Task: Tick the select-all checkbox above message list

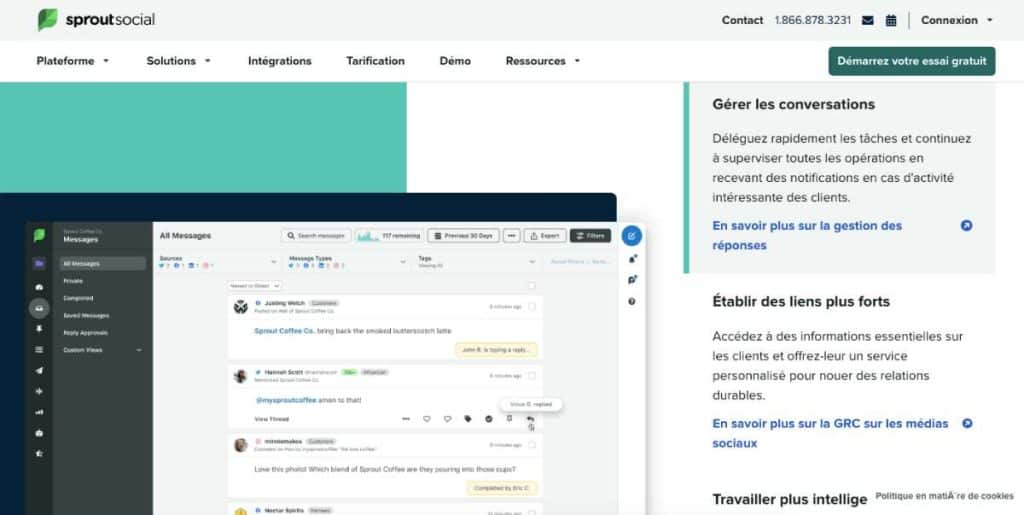Action: (532, 286)
